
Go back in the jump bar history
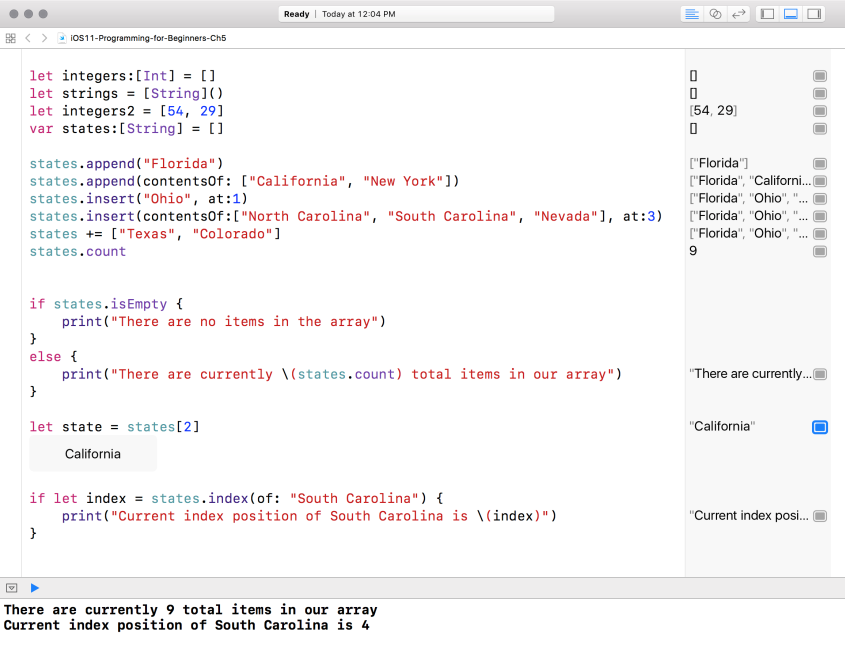tap(29, 38)
